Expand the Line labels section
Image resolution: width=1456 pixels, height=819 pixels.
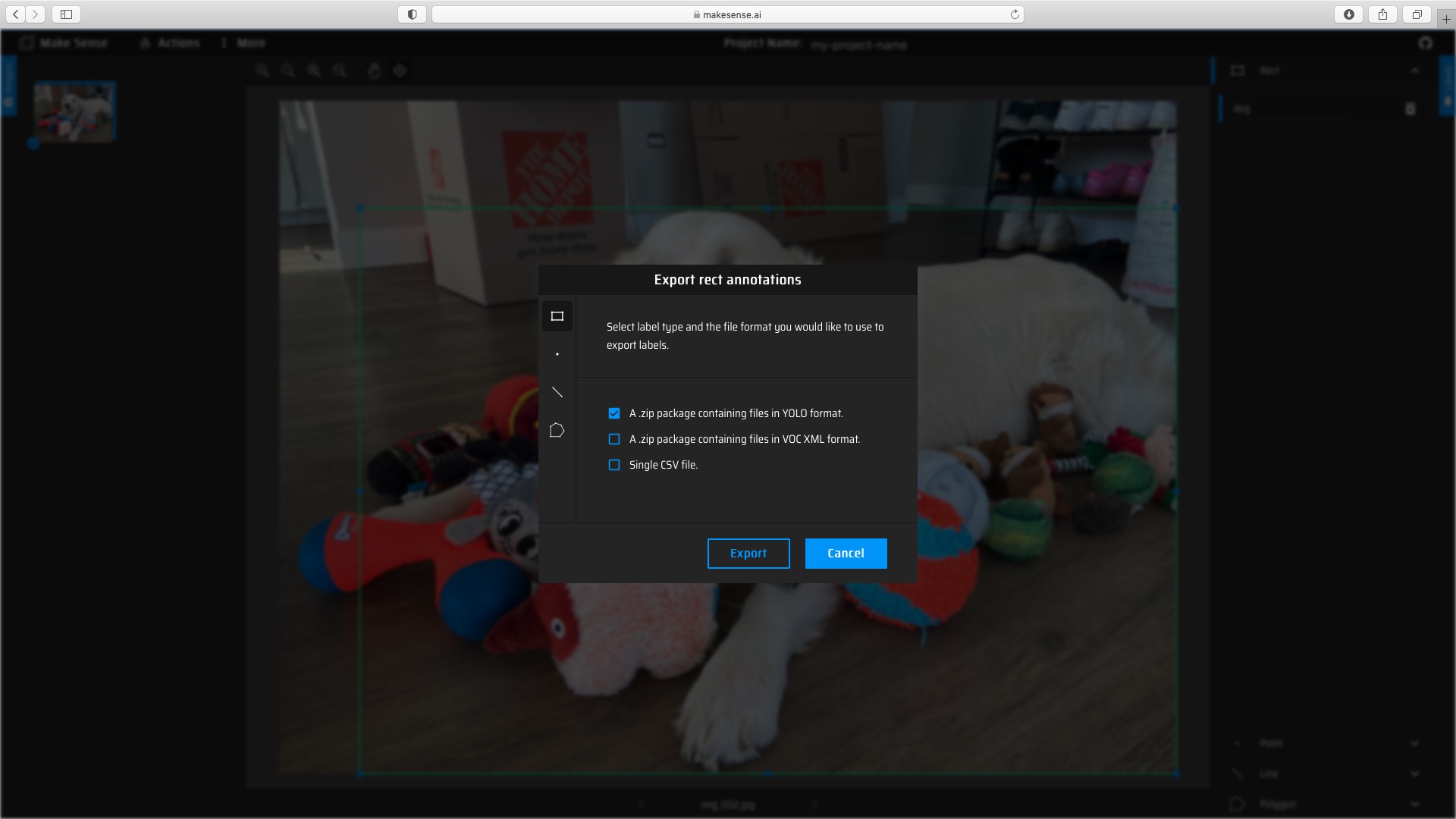pyautogui.click(x=1414, y=773)
